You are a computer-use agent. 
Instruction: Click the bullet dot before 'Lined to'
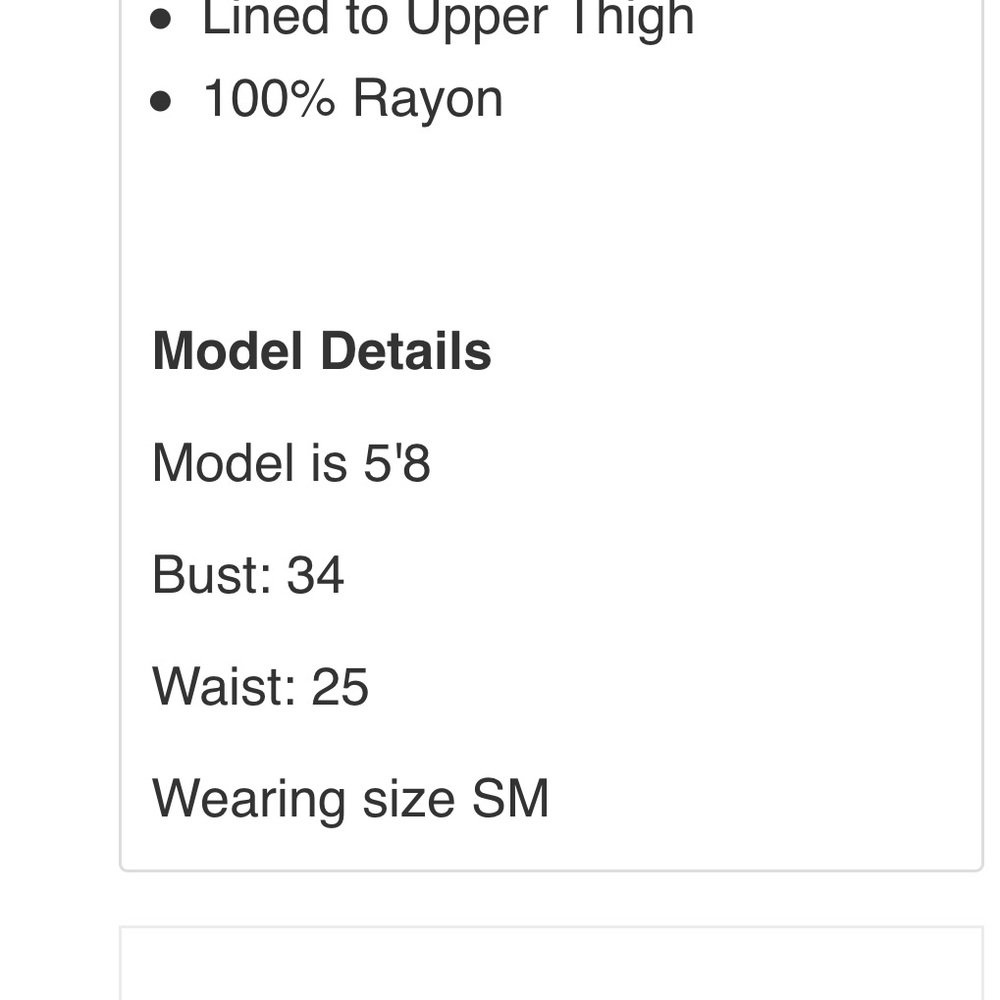[162, 20]
